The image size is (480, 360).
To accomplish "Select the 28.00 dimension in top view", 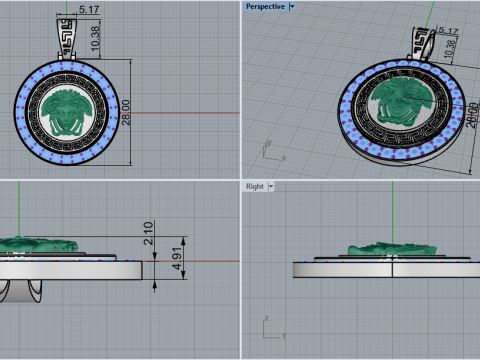I will [x=126, y=113].
